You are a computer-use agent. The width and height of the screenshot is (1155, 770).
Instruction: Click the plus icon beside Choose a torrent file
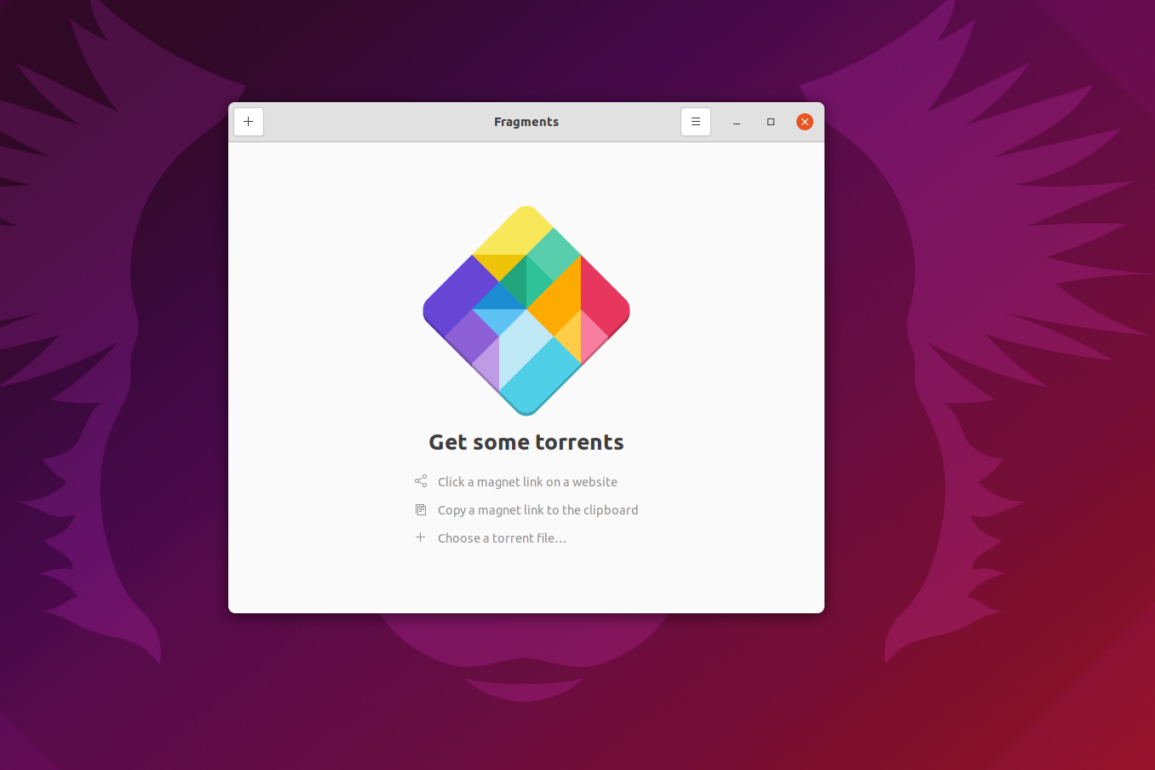(420, 537)
